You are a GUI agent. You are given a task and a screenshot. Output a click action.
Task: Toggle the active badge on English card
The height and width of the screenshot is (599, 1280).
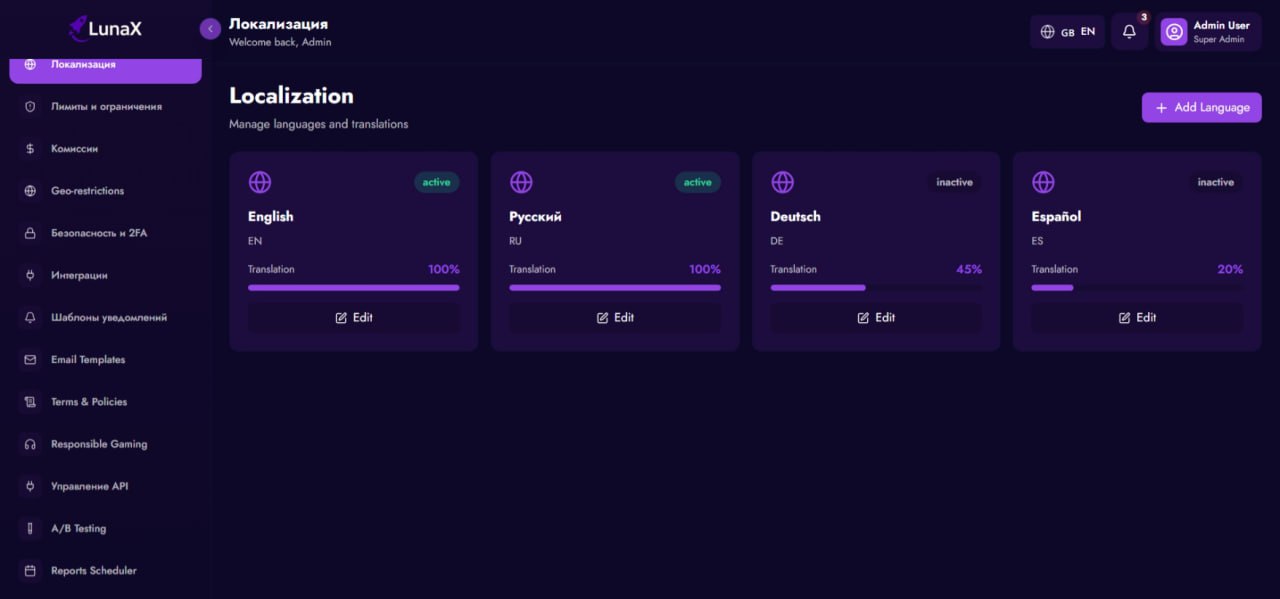[x=436, y=182]
